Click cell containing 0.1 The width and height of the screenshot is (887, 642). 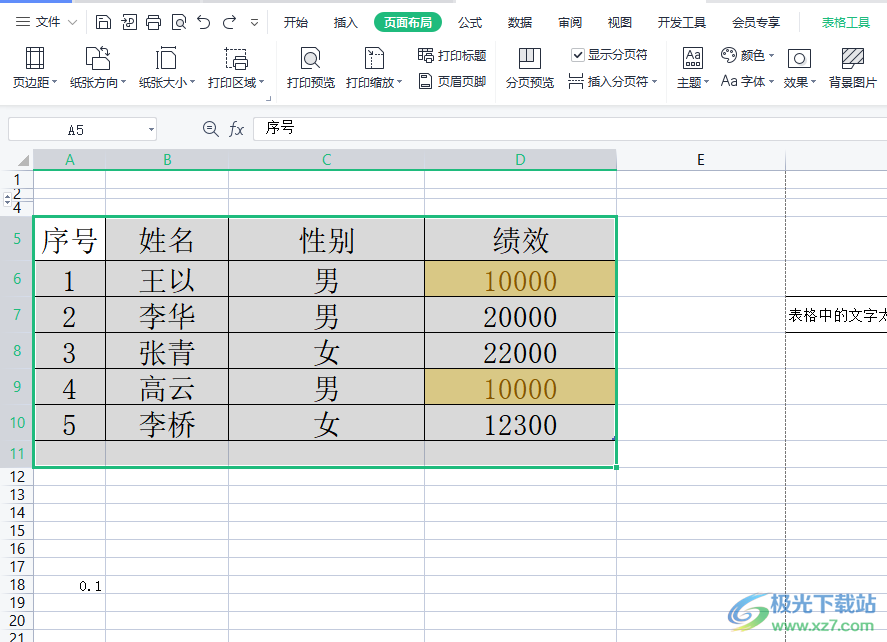(x=70, y=585)
